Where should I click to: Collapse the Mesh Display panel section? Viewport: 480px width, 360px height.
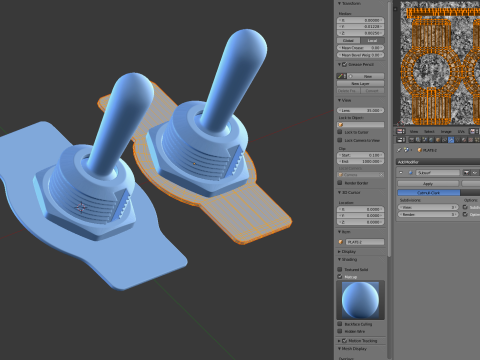[x=339, y=349]
